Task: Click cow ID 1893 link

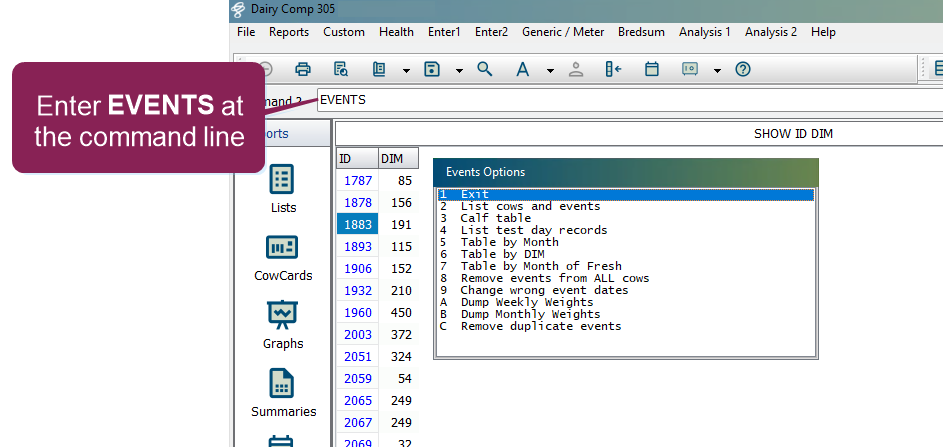Action: click(357, 246)
